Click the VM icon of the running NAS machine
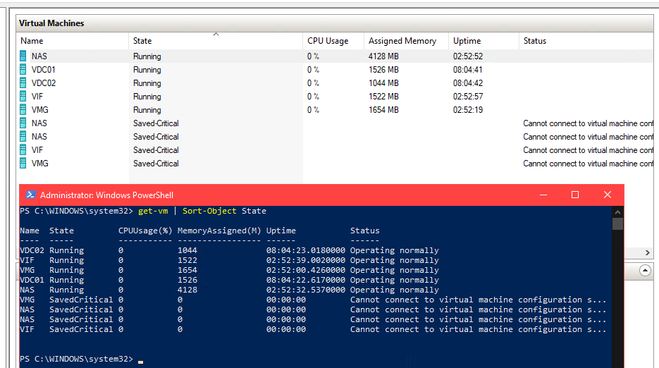Screen dimensions: 659x368 pyautogui.click(x=23, y=56)
